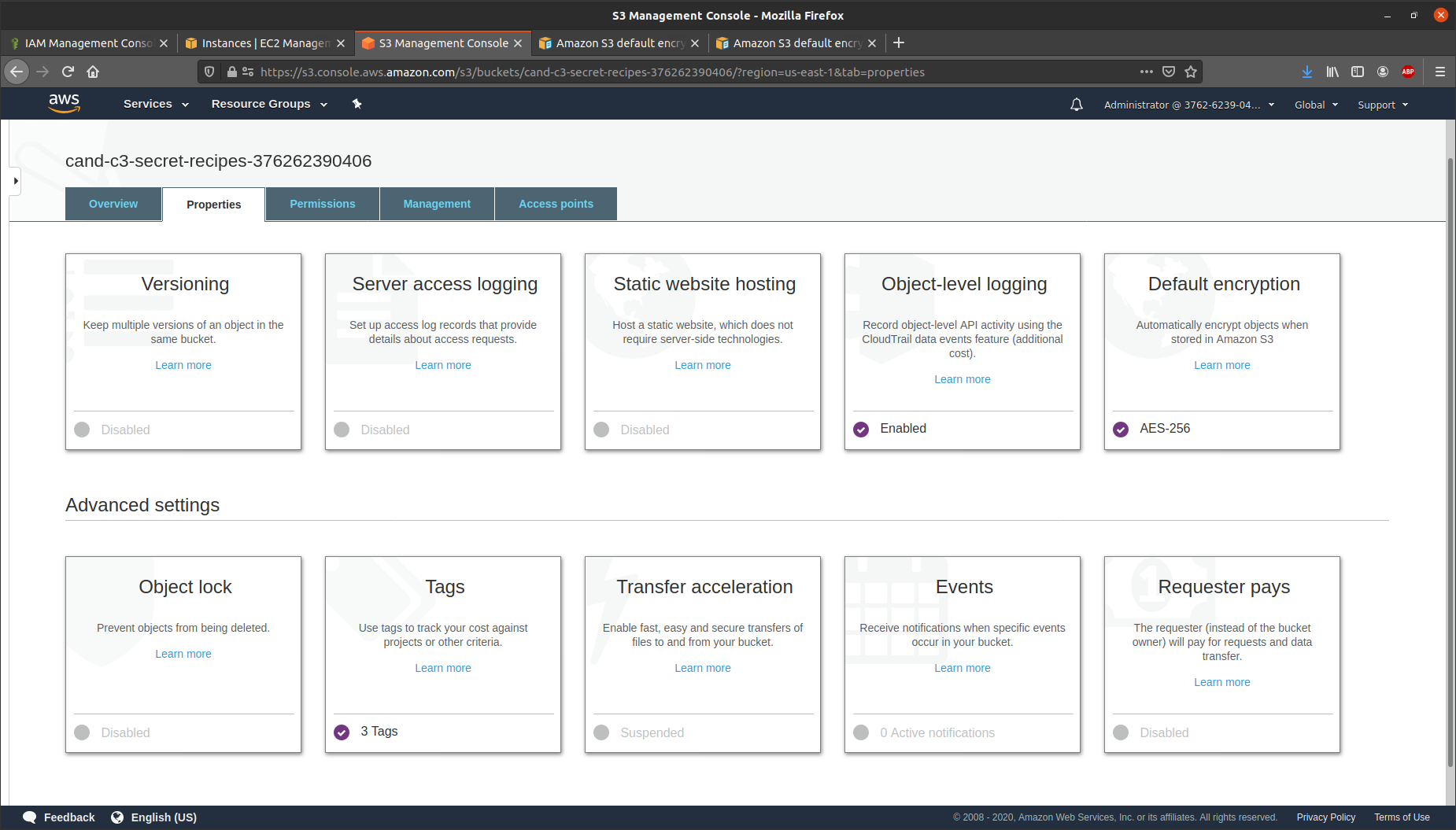This screenshot has width=1456, height=830.
Task: Select the Properties tab
Action: [214, 205]
